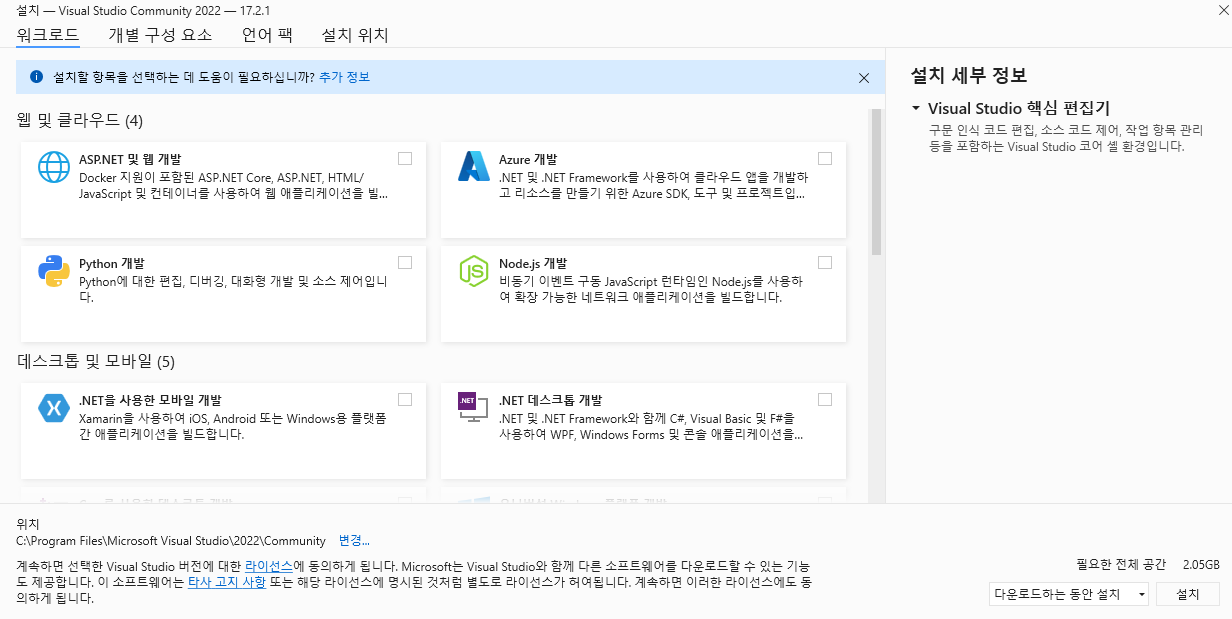The width and height of the screenshot is (1232, 619).
Task: Click the 설치 button
Action: (x=1188, y=594)
